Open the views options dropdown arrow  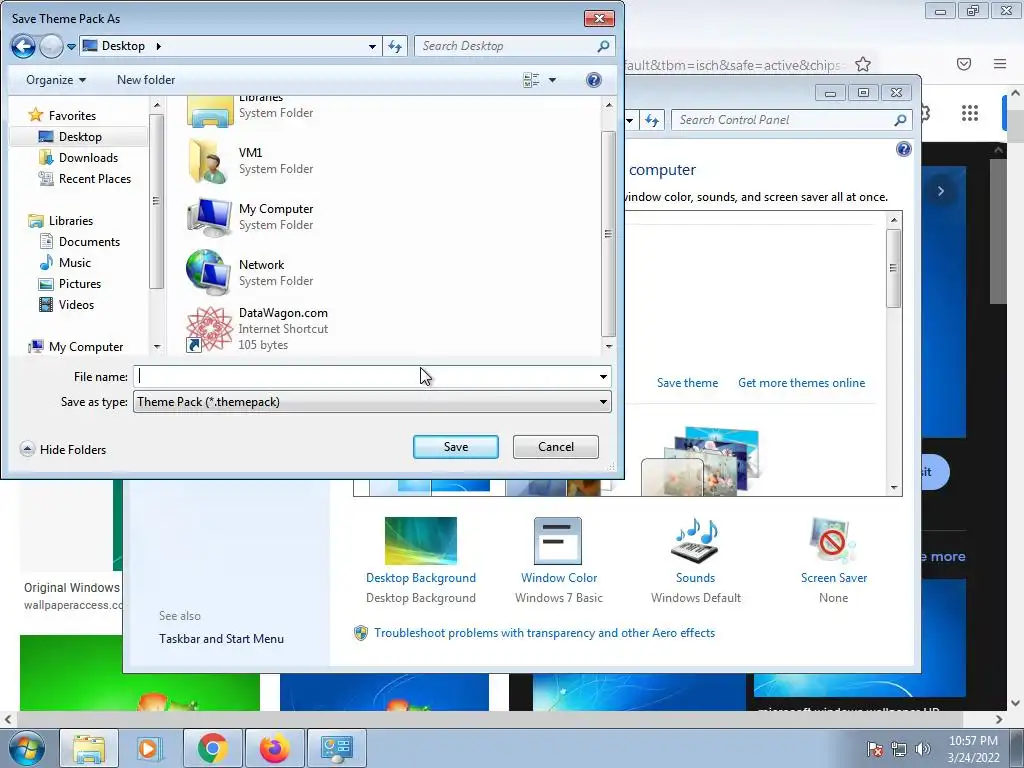pyautogui.click(x=552, y=80)
